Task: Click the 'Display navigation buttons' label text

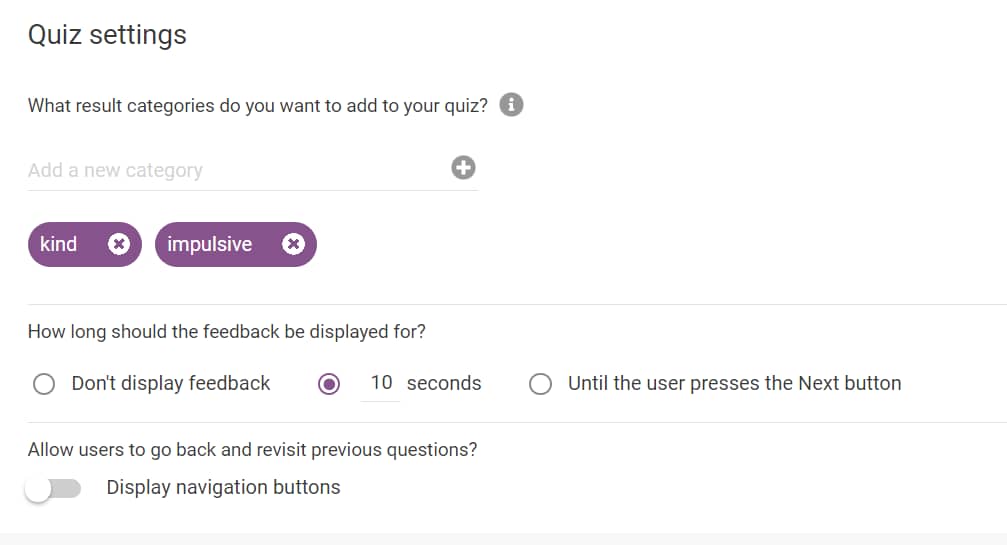Action: click(223, 487)
